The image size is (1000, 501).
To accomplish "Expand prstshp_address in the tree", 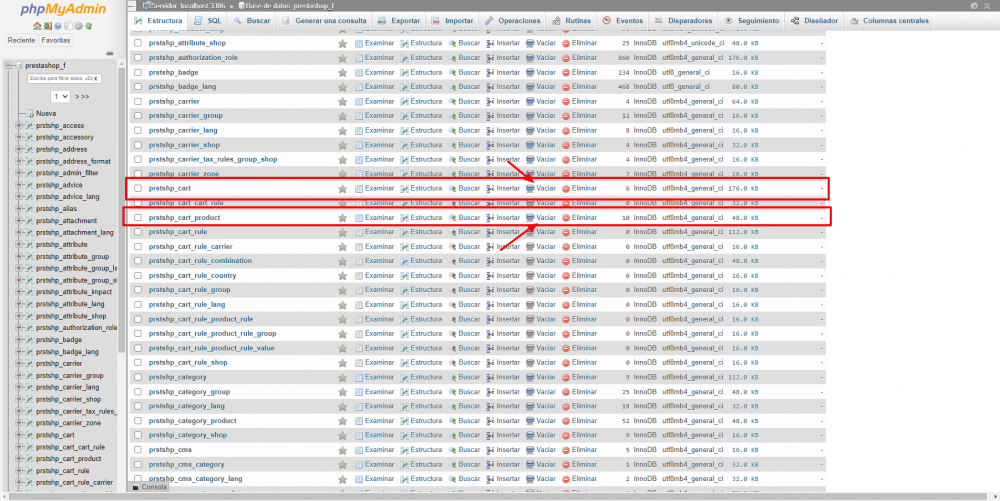I will point(19,149).
